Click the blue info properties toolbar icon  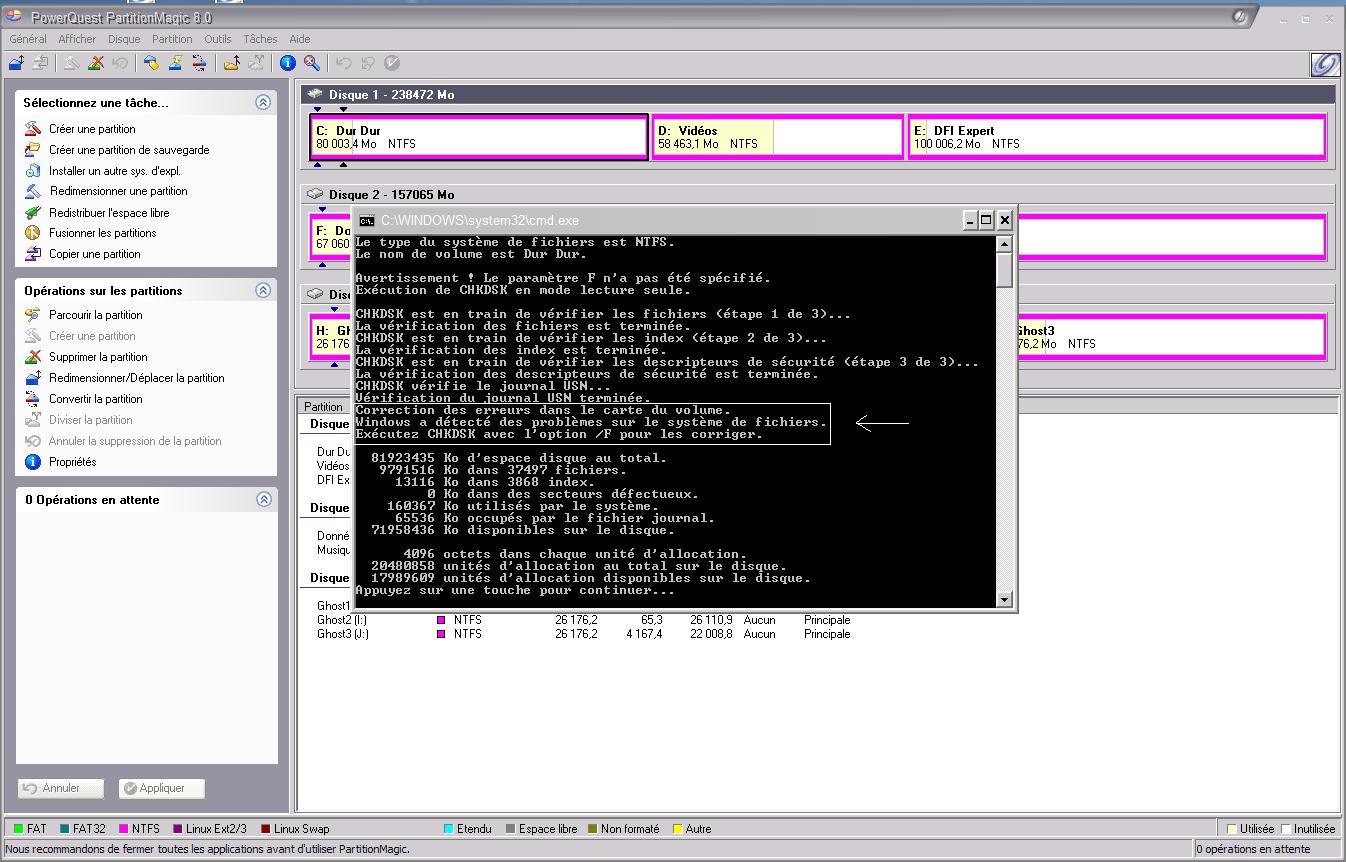(x=287, y=63)
